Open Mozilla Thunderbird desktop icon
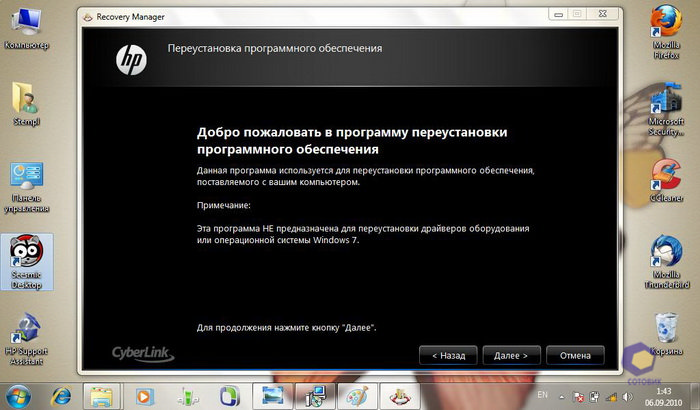 pyautogui.click(x=665, y=253)
